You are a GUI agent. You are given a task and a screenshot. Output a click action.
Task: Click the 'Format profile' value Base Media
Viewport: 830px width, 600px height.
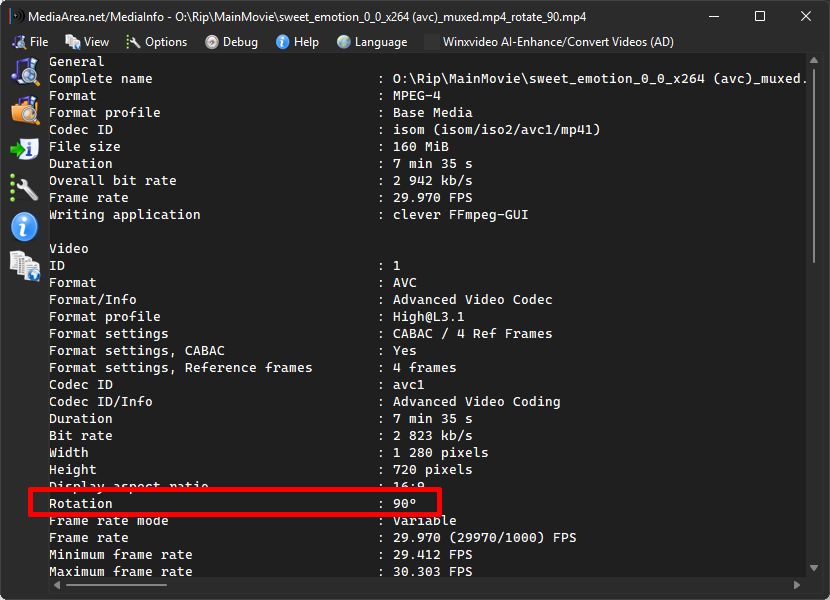[432, 113]
